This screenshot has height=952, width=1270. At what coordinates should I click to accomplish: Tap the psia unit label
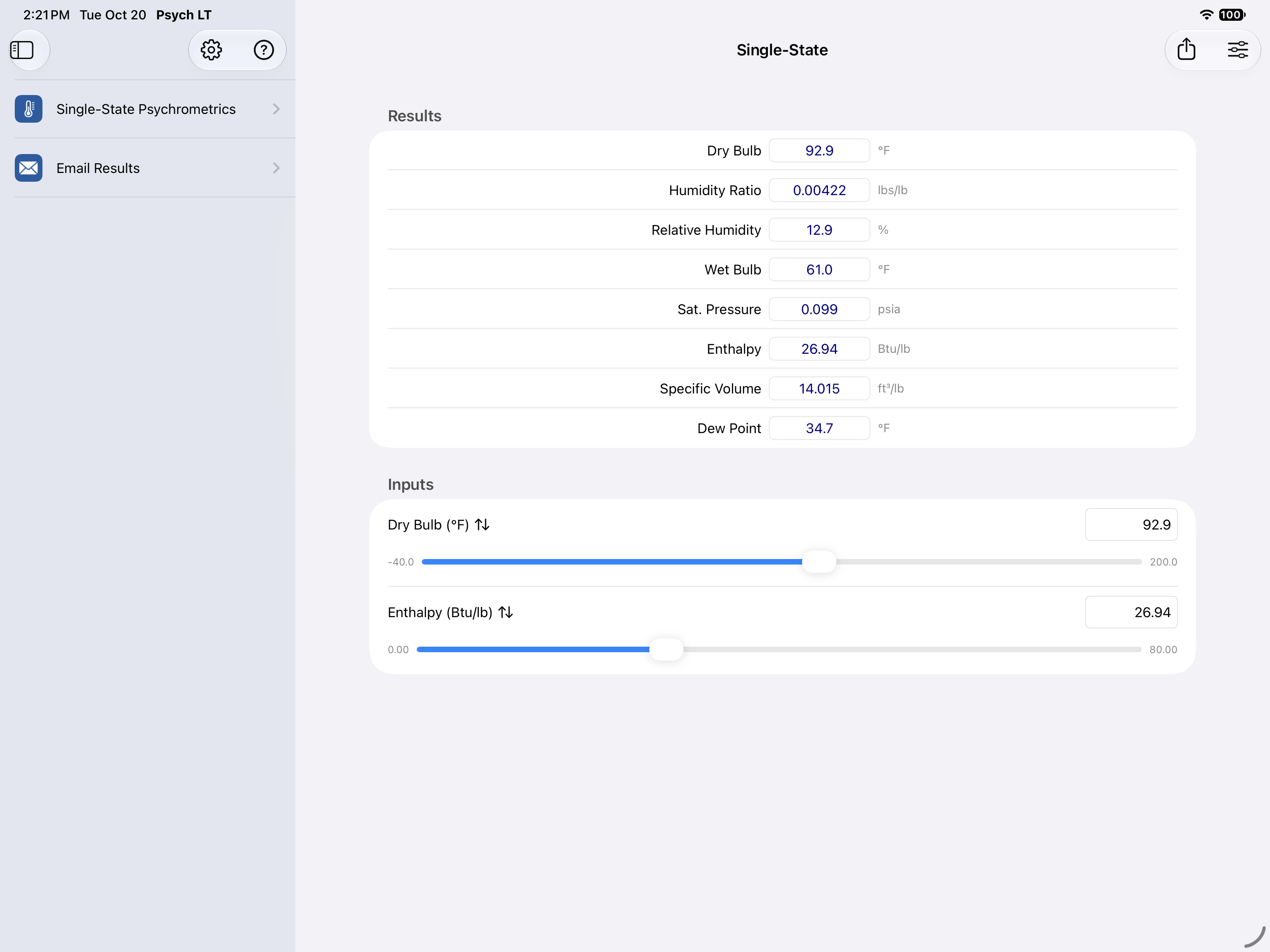point(889,309)
